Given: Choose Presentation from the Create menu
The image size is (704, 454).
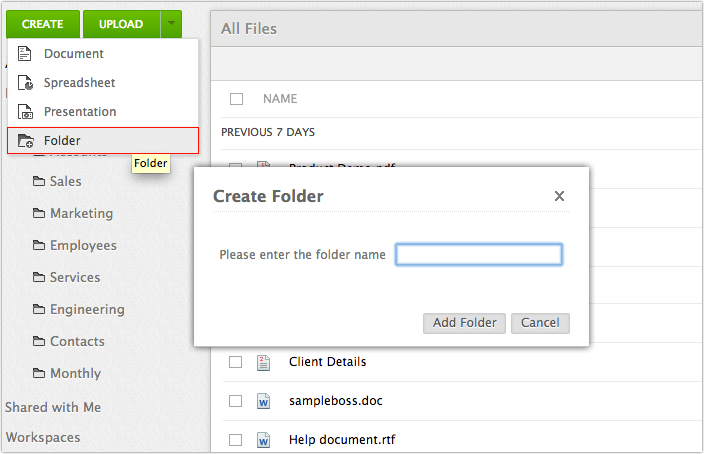Looking at the screenshot, I should pyautogui.click(x=80, y=112).
